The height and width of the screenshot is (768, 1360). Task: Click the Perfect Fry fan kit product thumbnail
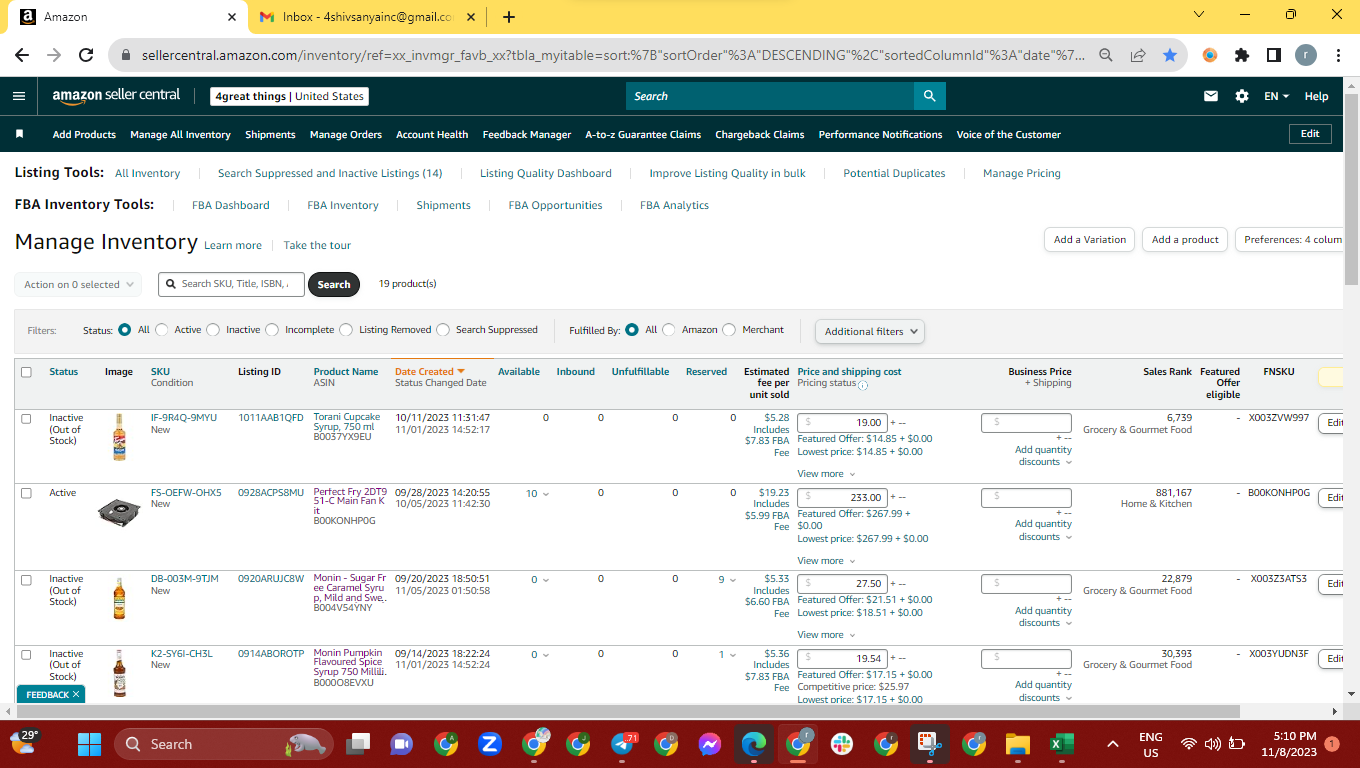(119, 512)
